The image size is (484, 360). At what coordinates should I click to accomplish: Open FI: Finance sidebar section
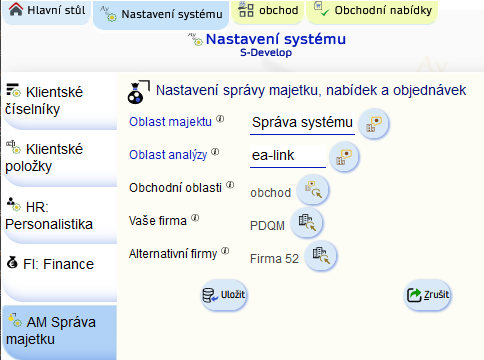click(59, 273)
